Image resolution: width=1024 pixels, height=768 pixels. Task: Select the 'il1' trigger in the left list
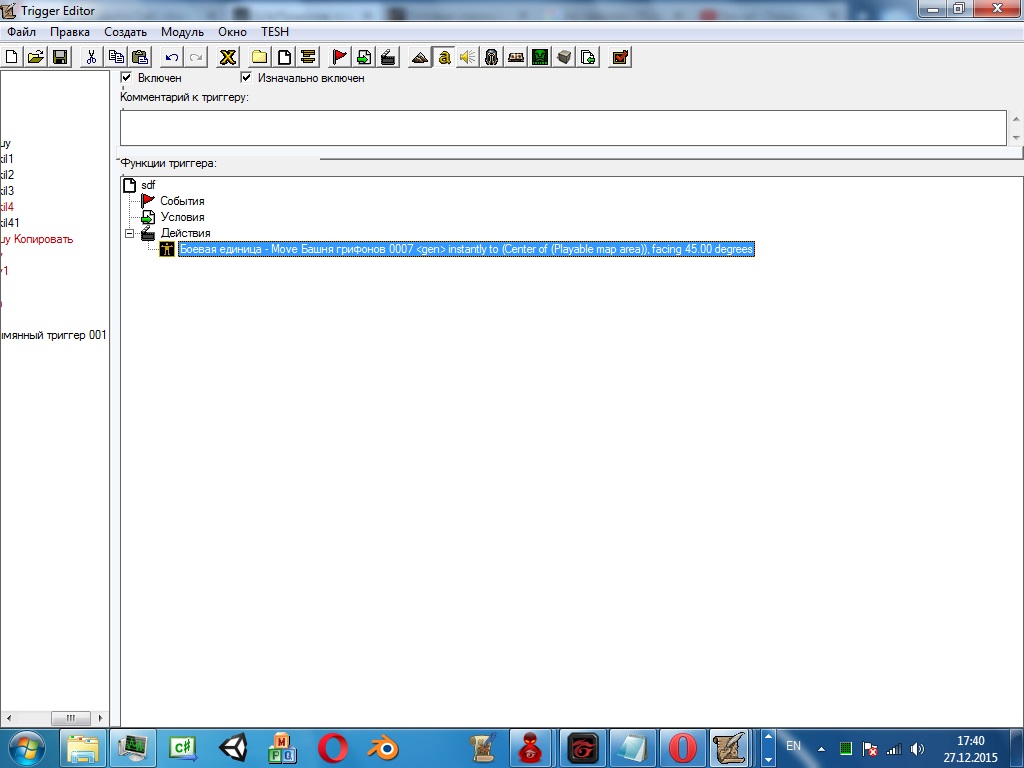[7, 159]
